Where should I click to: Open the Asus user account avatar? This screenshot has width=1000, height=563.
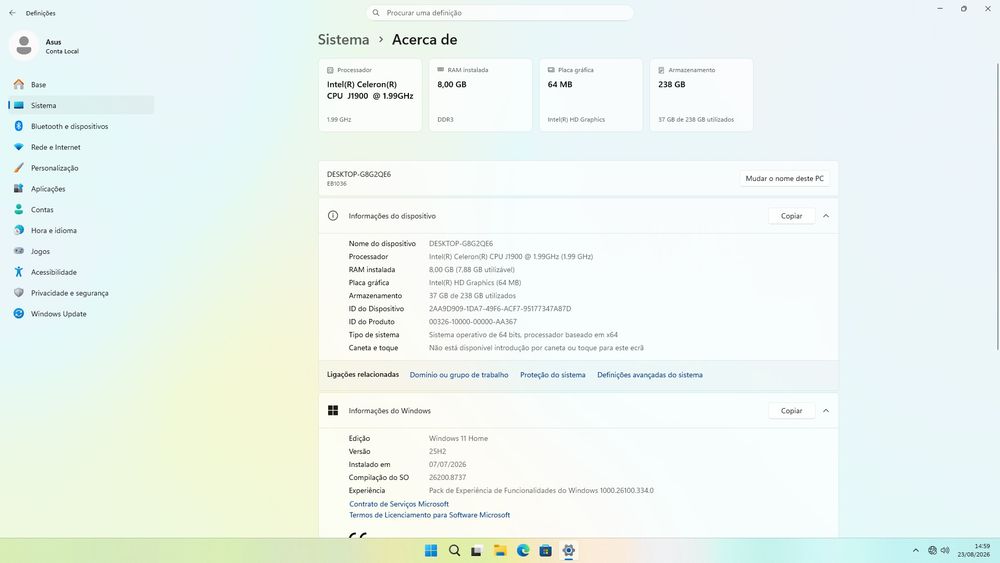24,46
